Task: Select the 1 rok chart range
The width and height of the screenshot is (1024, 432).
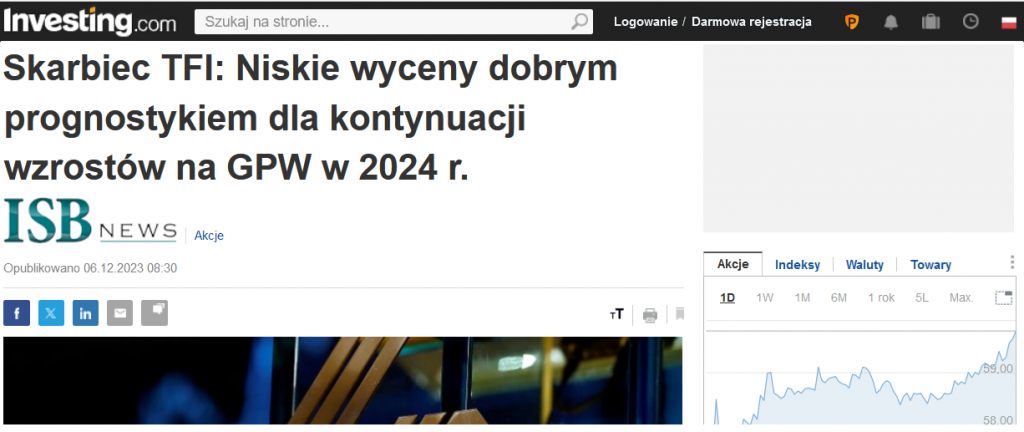Action: [881, 298]
